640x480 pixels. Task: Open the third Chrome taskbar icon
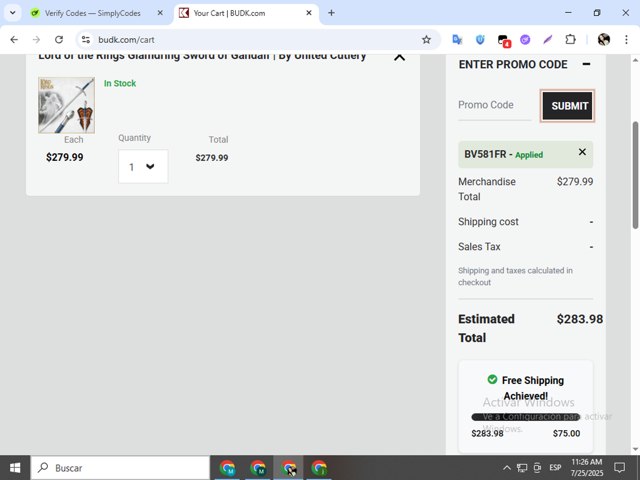[289, 468]
